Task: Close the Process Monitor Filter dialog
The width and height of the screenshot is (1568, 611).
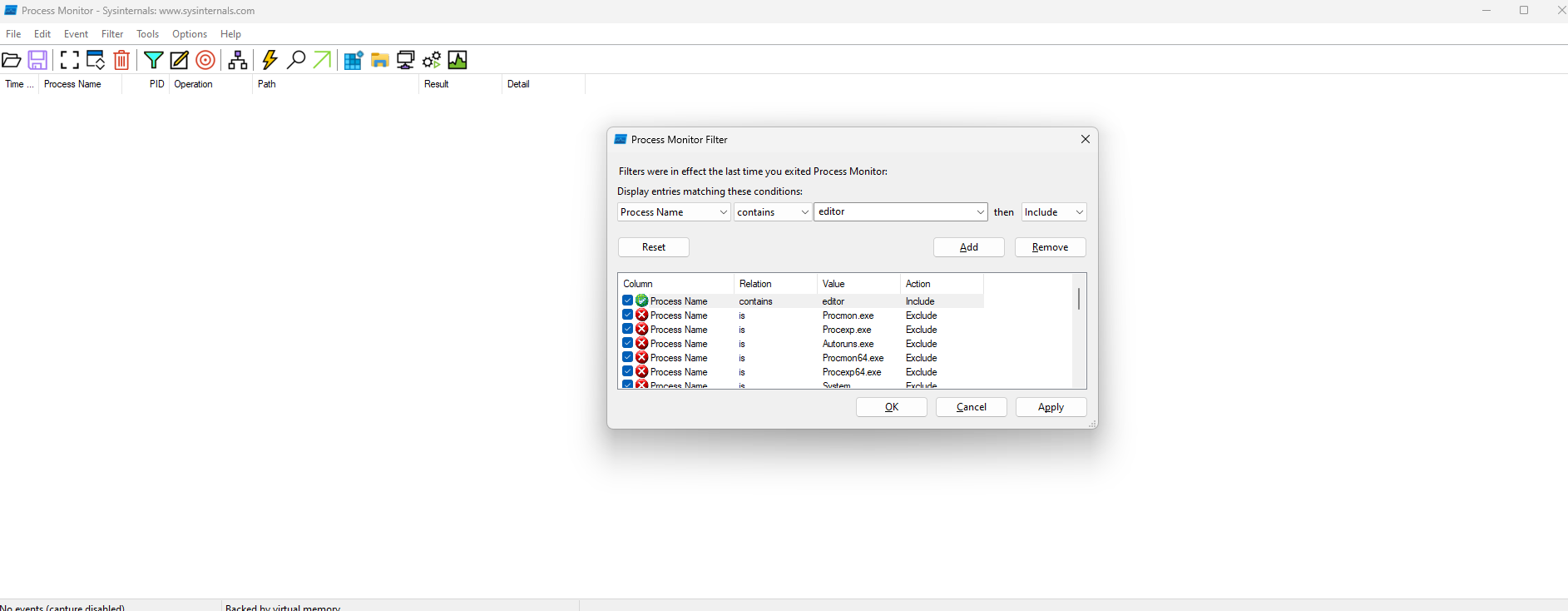Action: [x=1086, y=139]
